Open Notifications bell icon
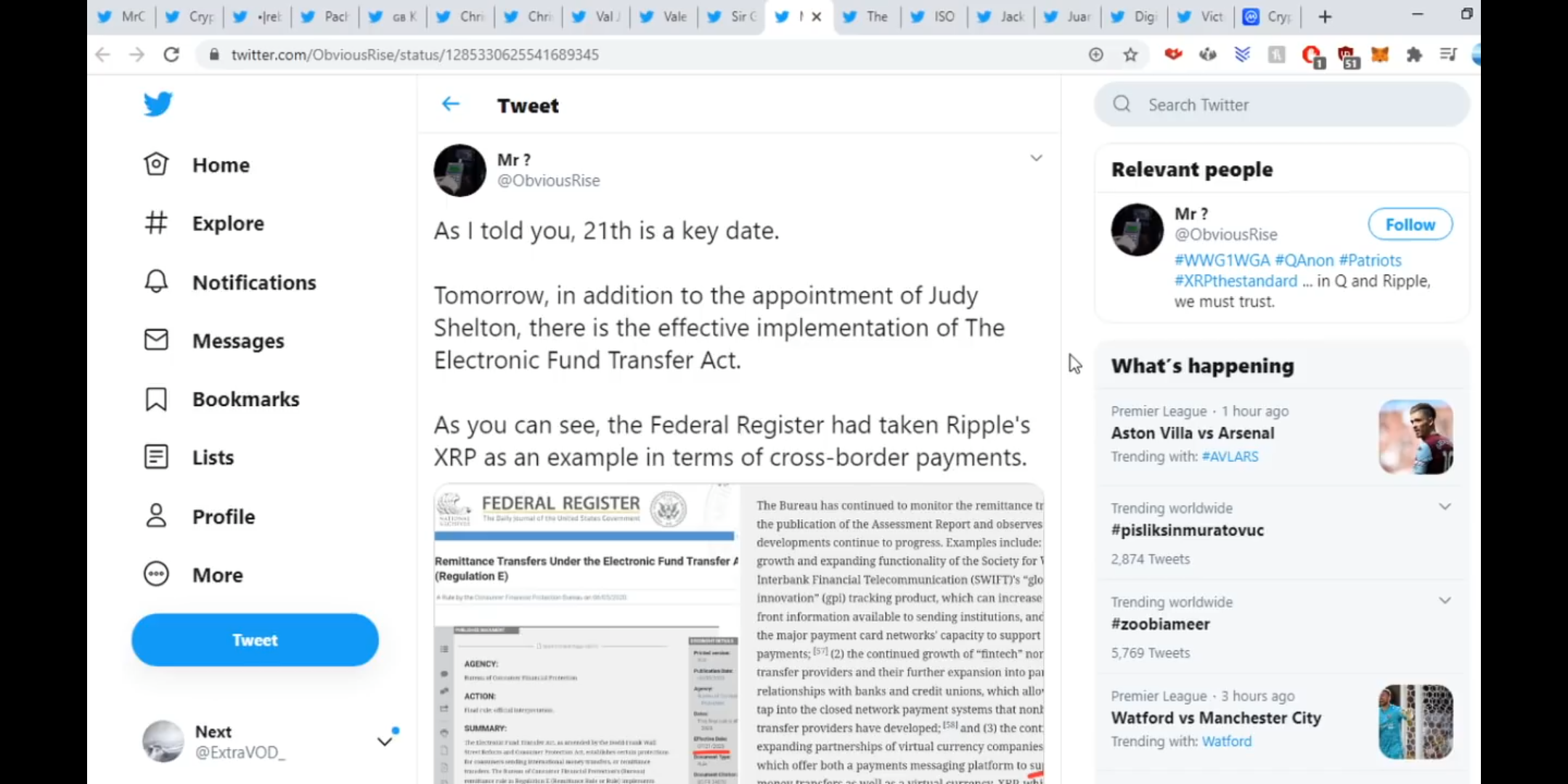The width and height of the screenshot is (1568, 784). click(156, 281)
